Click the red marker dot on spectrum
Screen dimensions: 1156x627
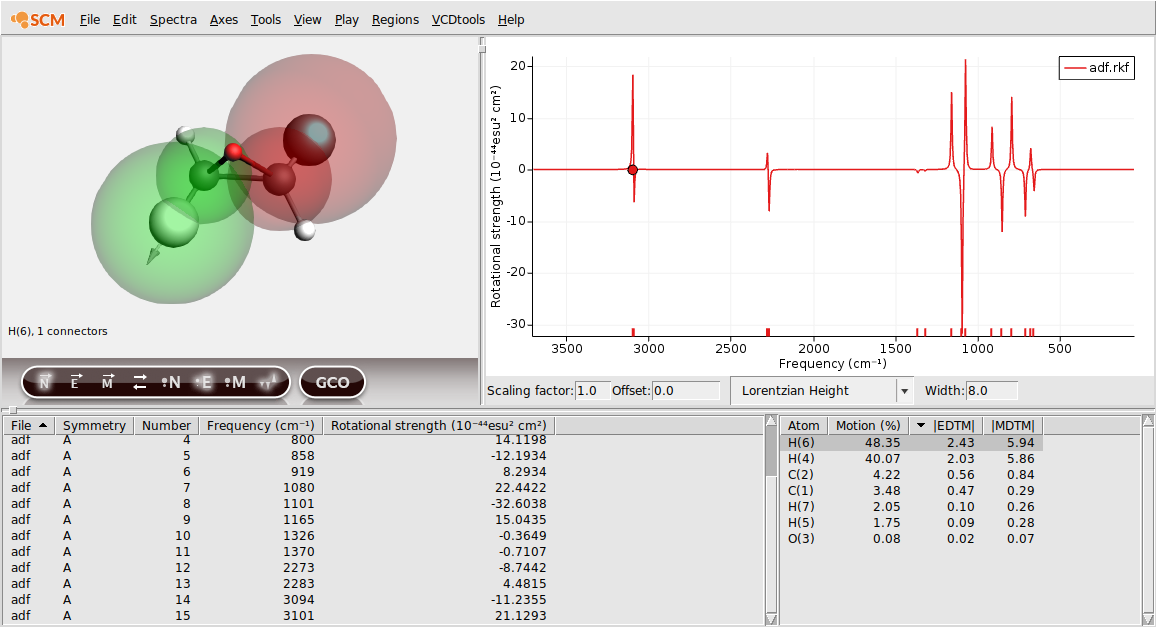tap(633, 170)
